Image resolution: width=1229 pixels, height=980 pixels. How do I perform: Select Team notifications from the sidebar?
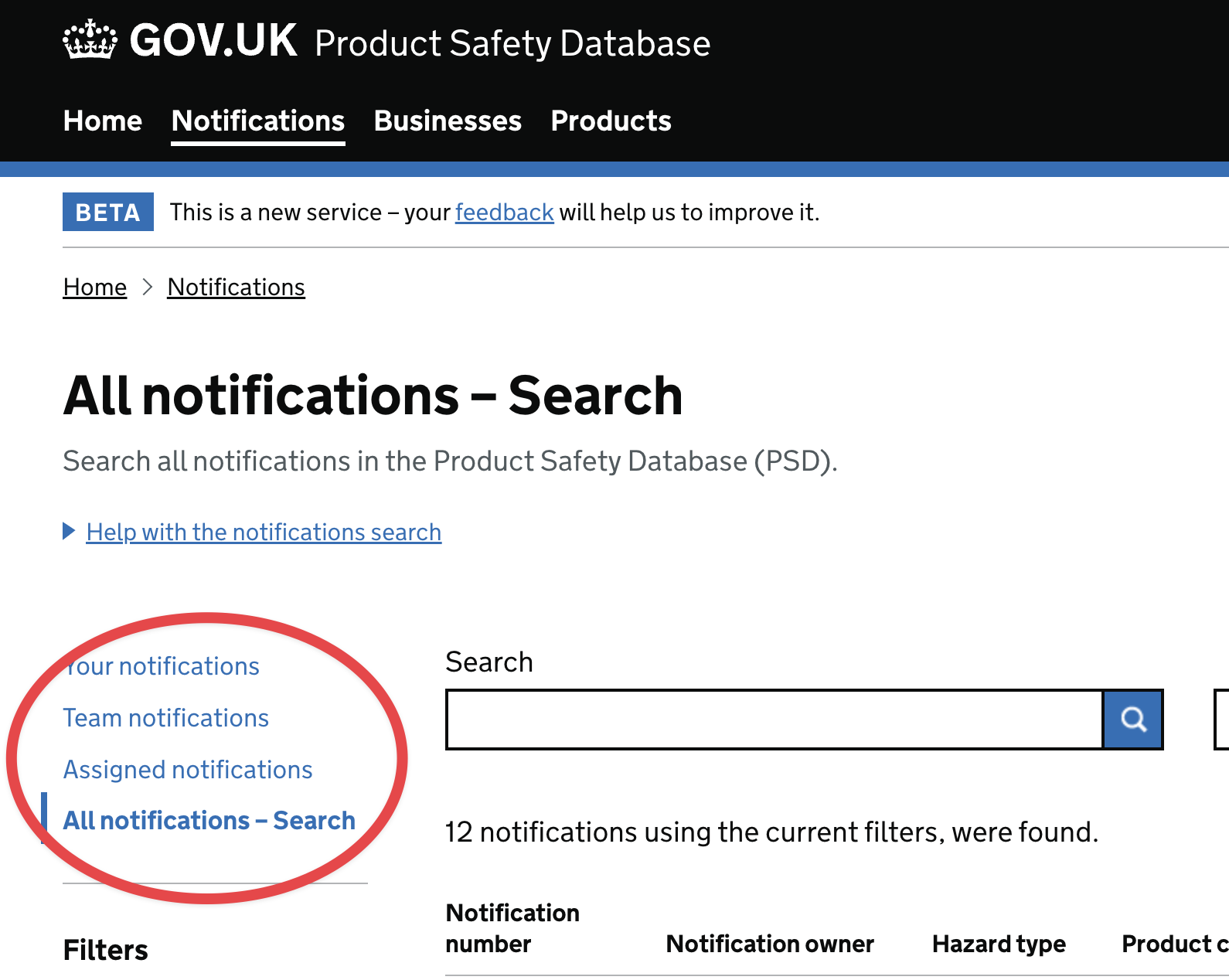pos(166,718)
